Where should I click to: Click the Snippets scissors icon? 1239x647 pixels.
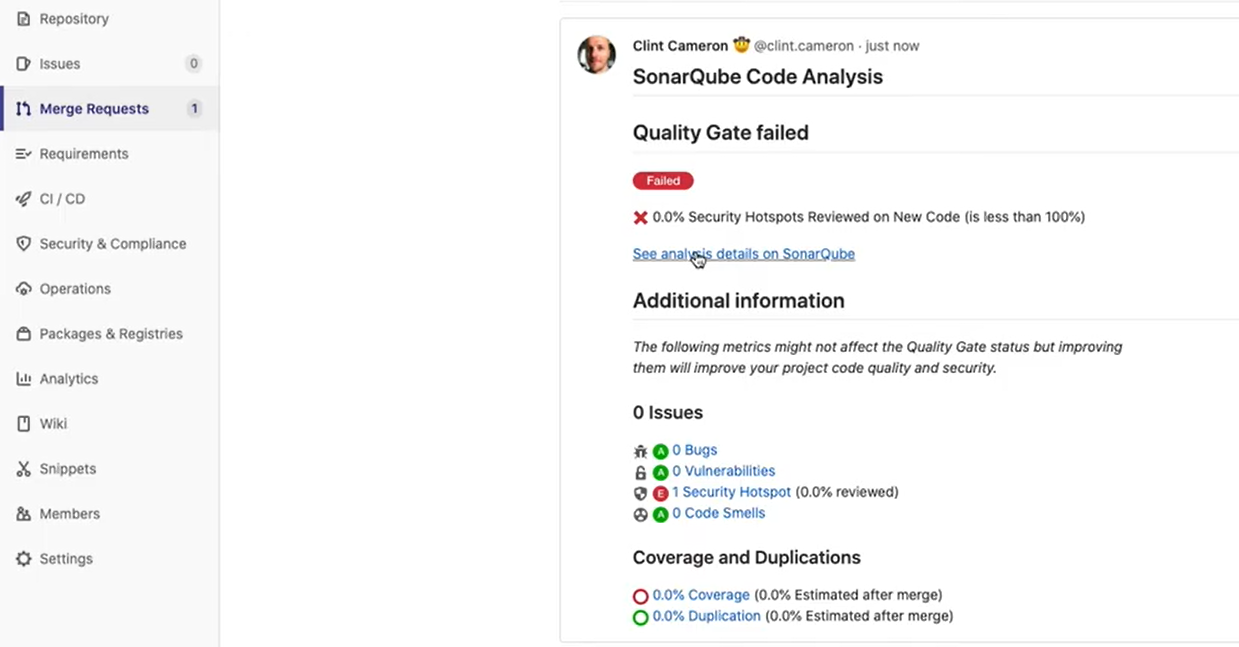(x=24, y=469)
